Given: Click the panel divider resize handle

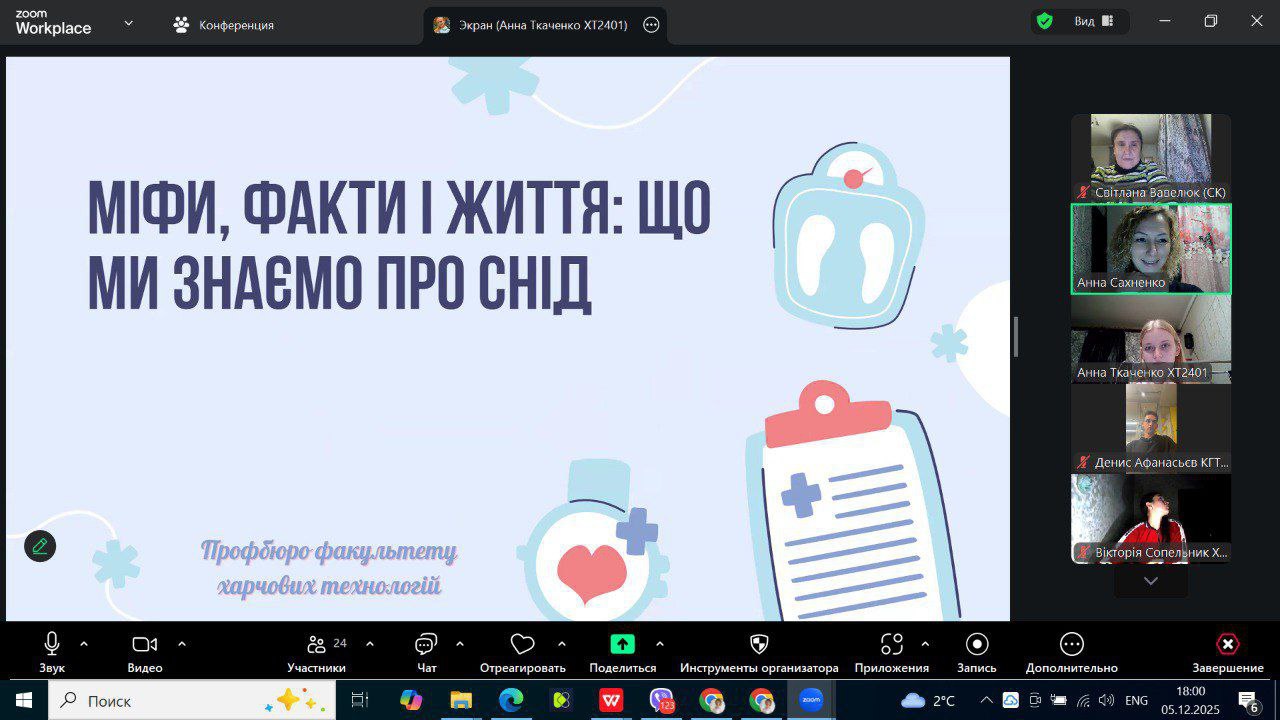Looking at the screenshot, I should click(1016, 337).
